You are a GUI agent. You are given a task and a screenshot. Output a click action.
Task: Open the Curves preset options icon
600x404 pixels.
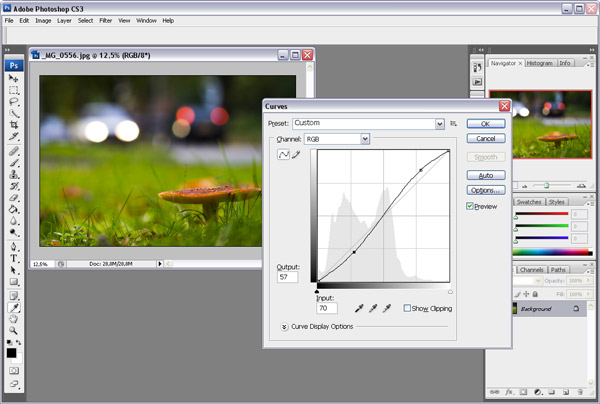tap(453, 124)
